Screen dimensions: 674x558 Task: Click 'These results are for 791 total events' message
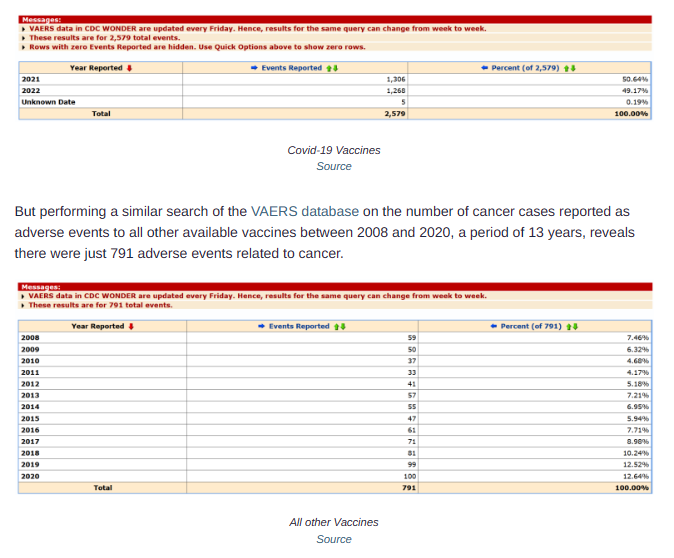(100, 305)
